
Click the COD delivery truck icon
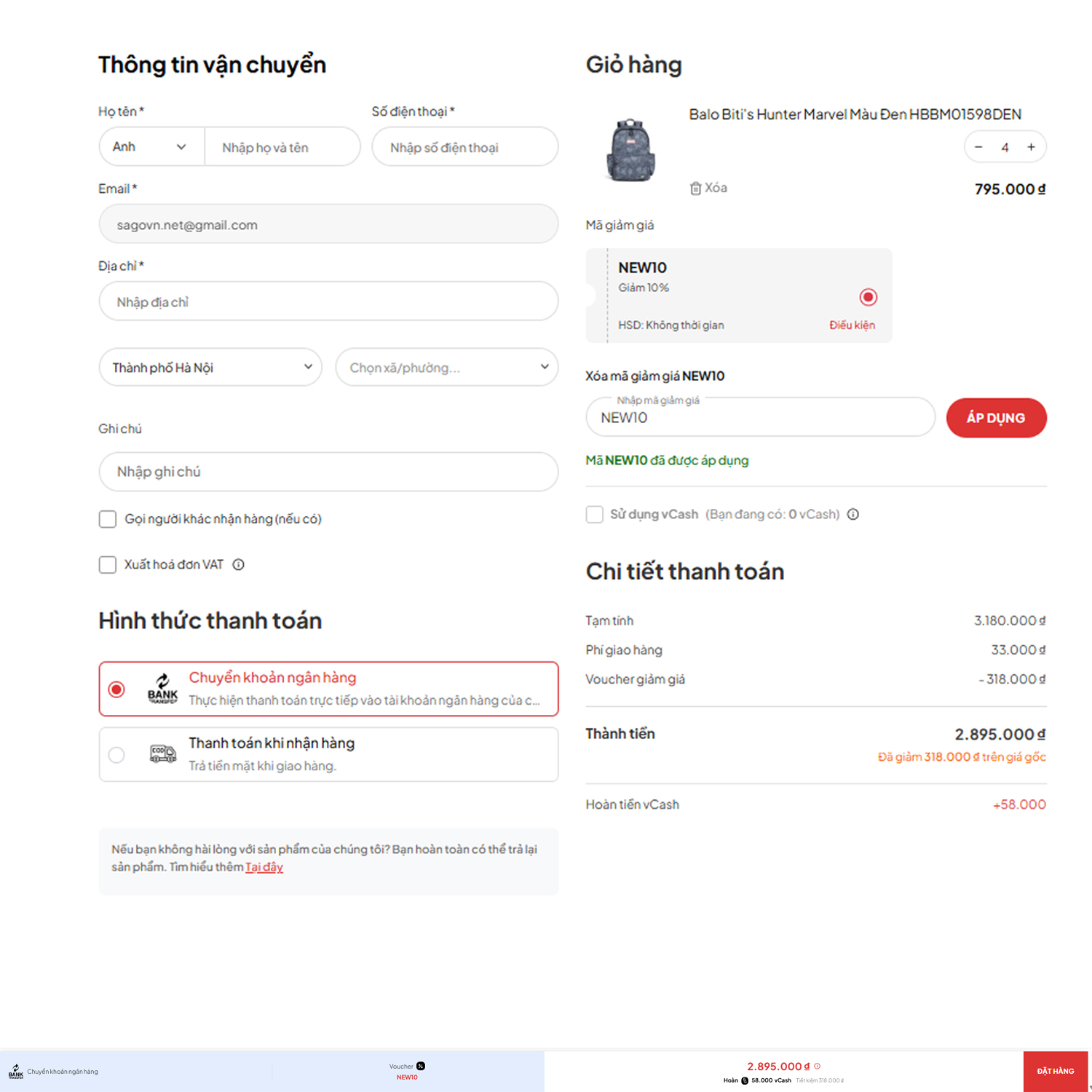point(162,754)
